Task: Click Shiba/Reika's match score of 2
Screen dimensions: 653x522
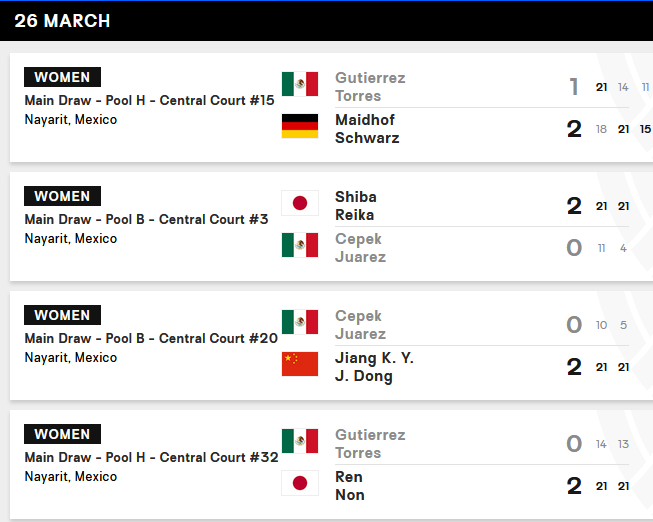Action: (574, 206)
